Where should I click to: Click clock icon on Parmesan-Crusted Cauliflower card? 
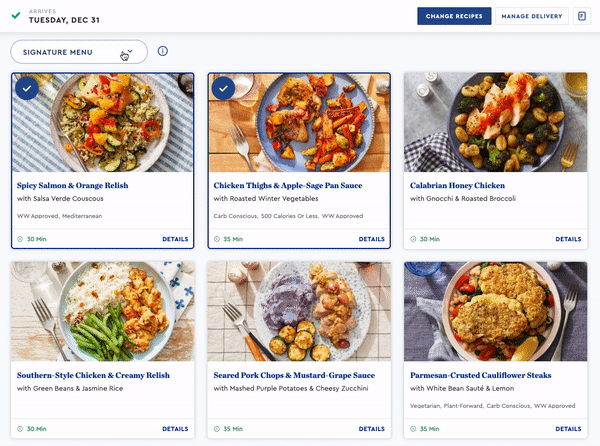[x=413, y=429]
